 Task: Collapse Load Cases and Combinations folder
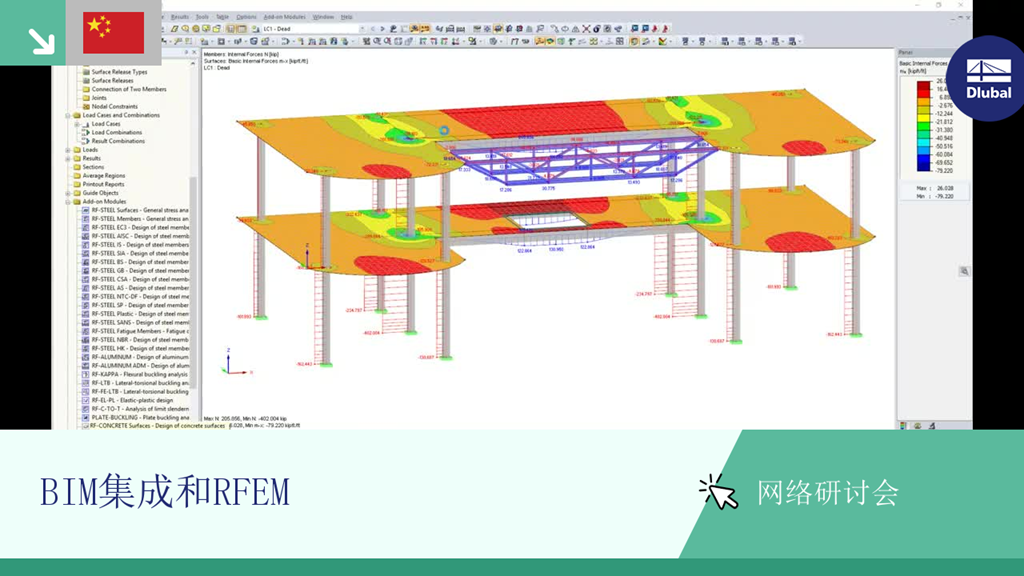pyautogui.click(x=68, y=115)
